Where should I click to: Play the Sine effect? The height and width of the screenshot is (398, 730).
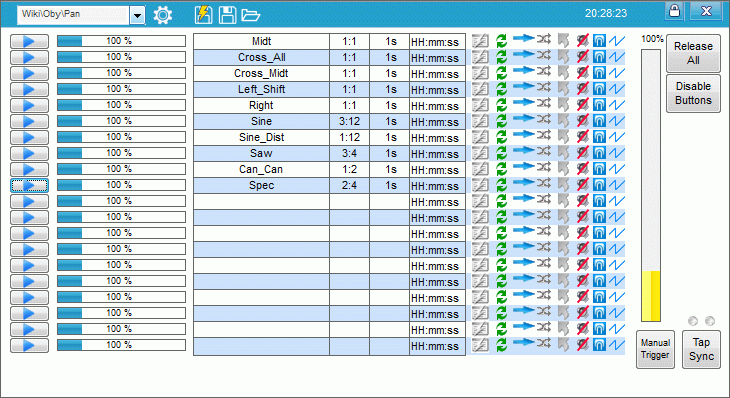point(29,121)
